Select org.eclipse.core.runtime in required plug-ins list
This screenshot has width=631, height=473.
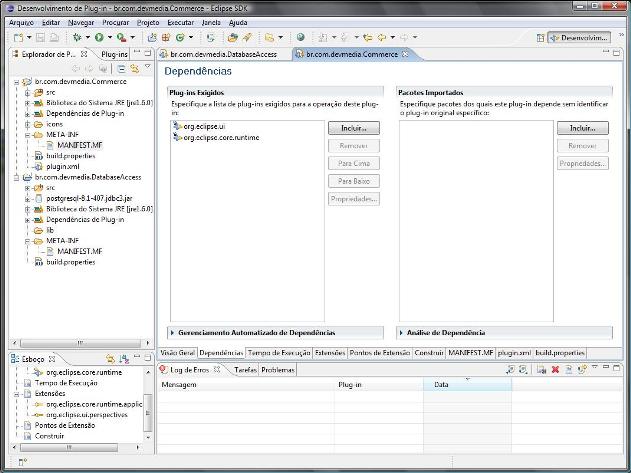(x=216, y=137)
